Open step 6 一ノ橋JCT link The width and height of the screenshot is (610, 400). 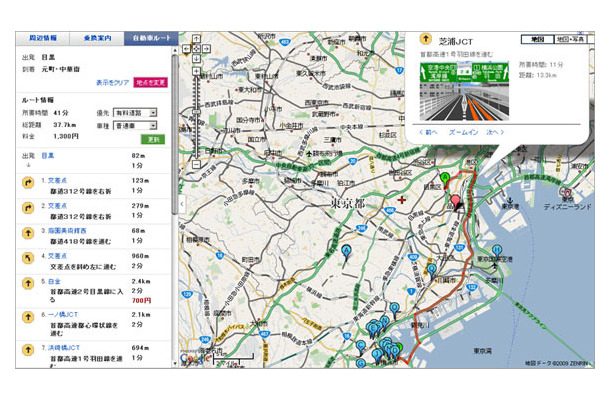pos(63,314)
